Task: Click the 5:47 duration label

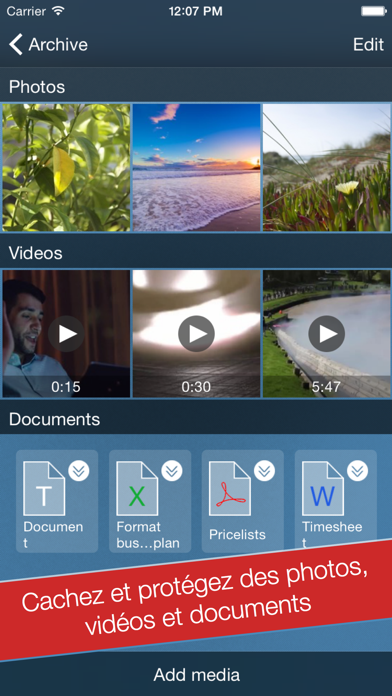Action: (x=326, y=387)
